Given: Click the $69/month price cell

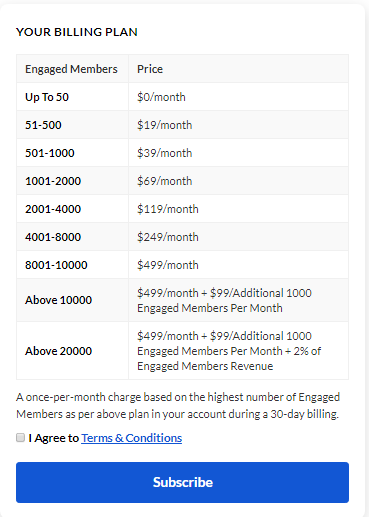Looking at the screenshot, I should point(239,181).
